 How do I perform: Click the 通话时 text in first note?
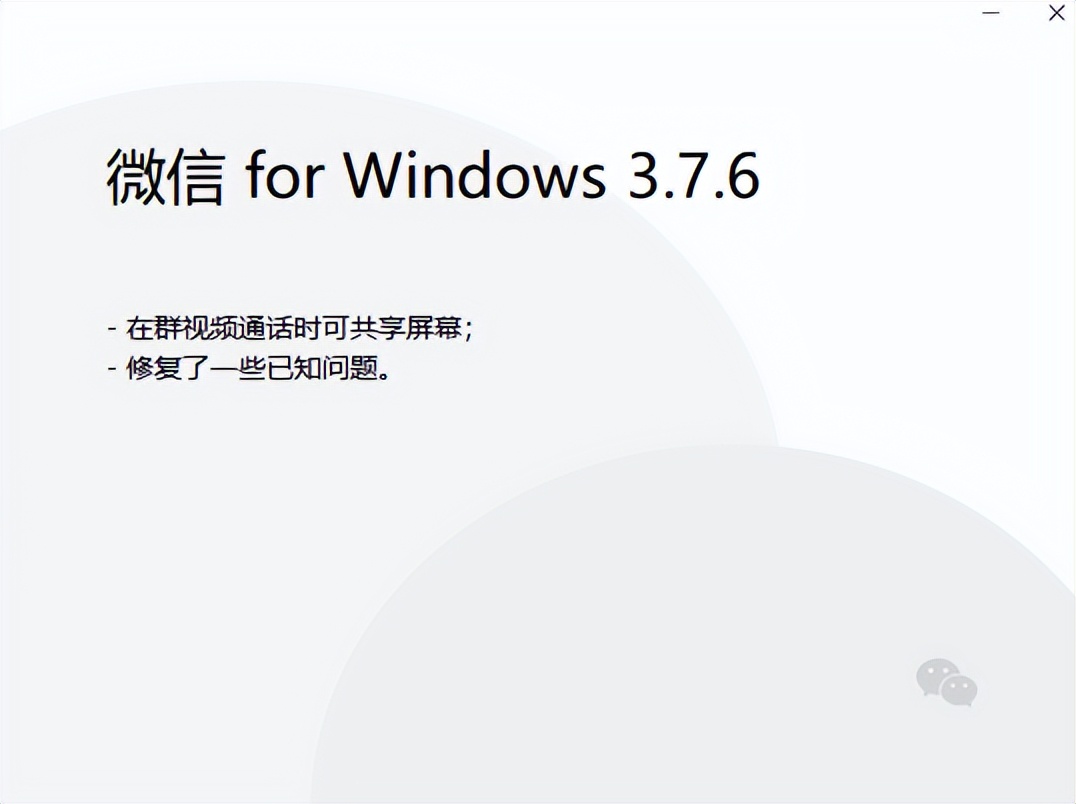[x=280, y=329]
